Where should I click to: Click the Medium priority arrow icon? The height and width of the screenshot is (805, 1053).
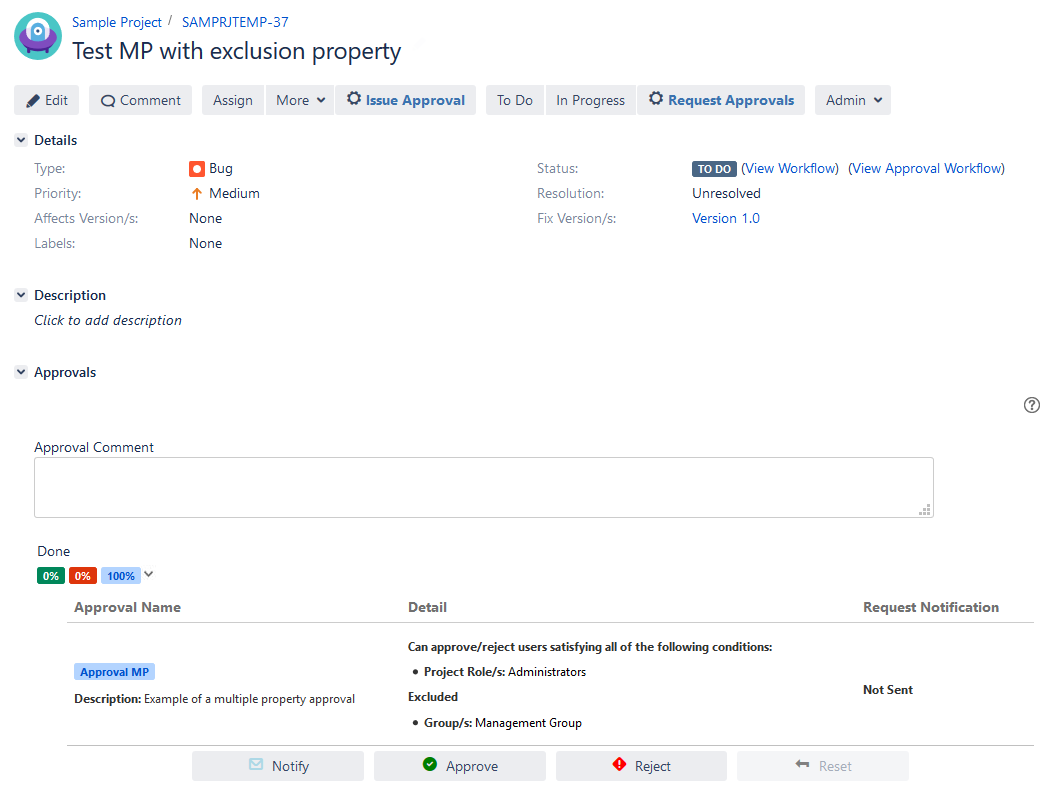(x=197, y=194)
